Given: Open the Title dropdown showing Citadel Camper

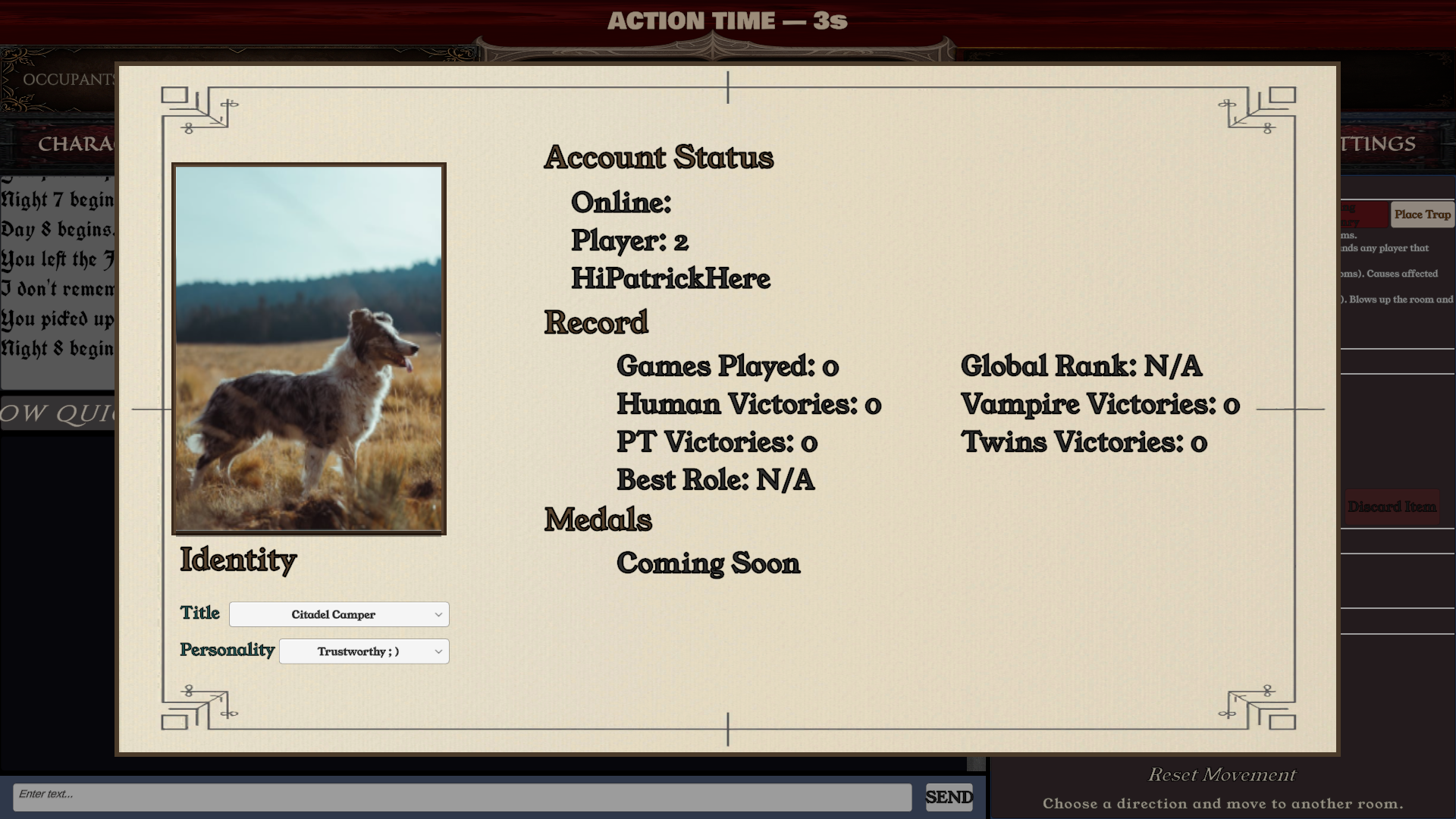Looking at the screenshot, I should (339, 614).
